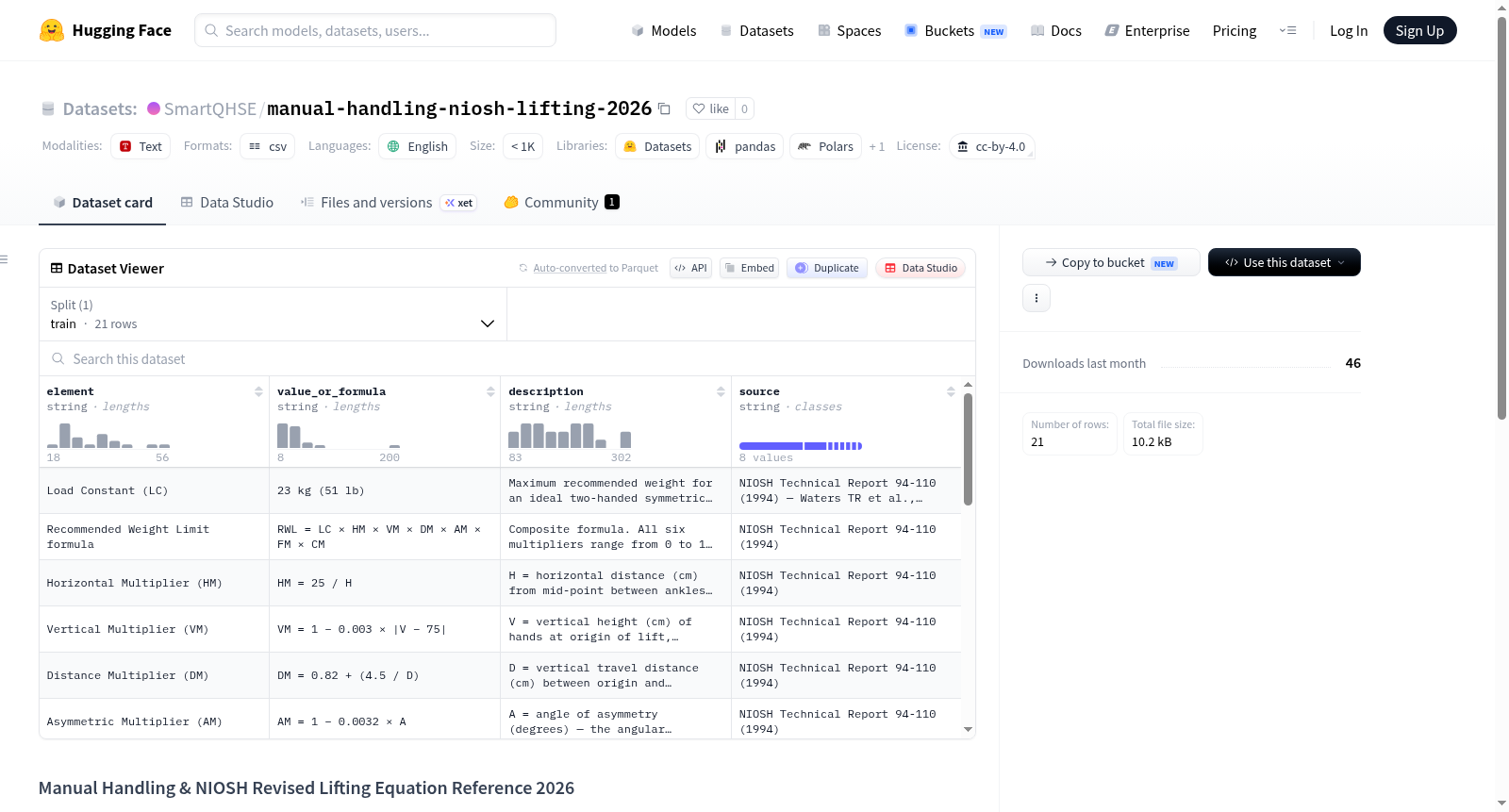
Task: Sort the description column
Action: pos(721,391)
